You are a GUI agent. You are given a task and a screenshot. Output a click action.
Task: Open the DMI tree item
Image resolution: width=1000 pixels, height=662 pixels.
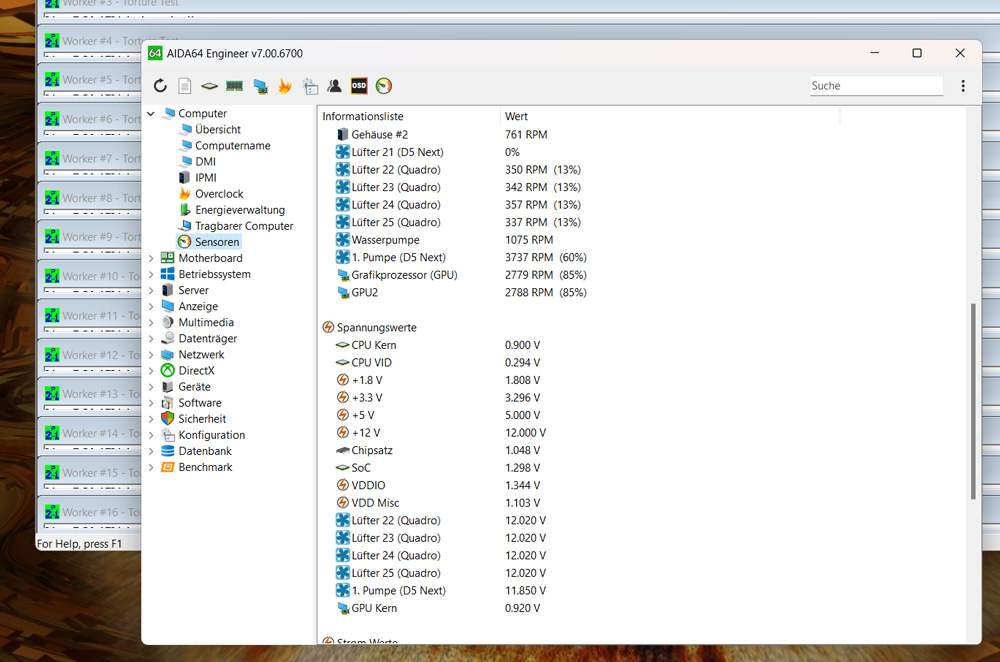pos(205,161)
